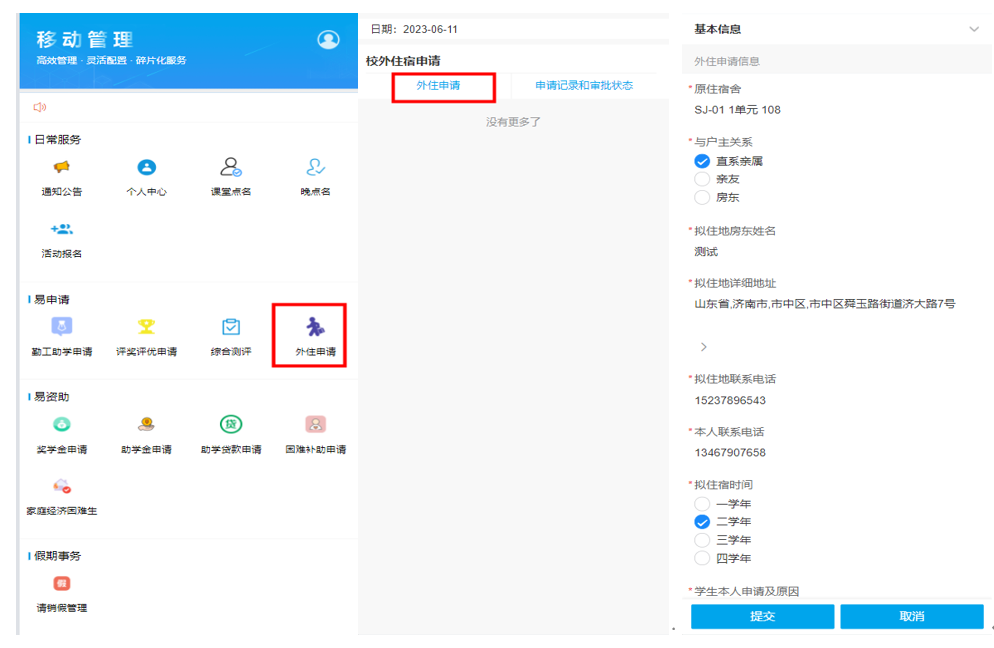The height and width of the screenshot is (648, 994).
Task: Choose 四学年 for planned stay duration
Action: tap(702, 558)
